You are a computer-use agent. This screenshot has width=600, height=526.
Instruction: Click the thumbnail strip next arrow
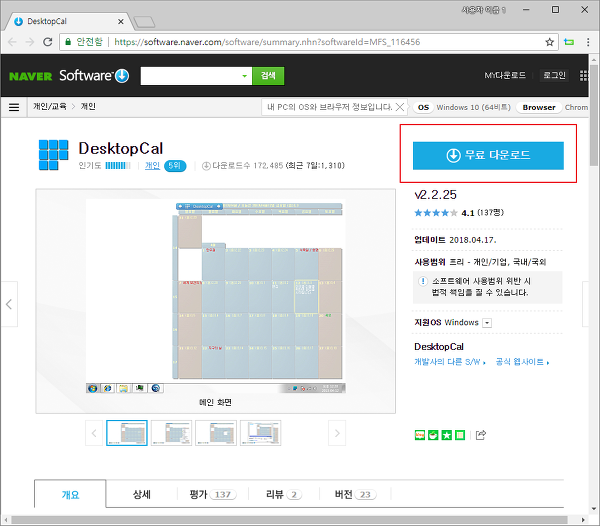tap(337, 433)
